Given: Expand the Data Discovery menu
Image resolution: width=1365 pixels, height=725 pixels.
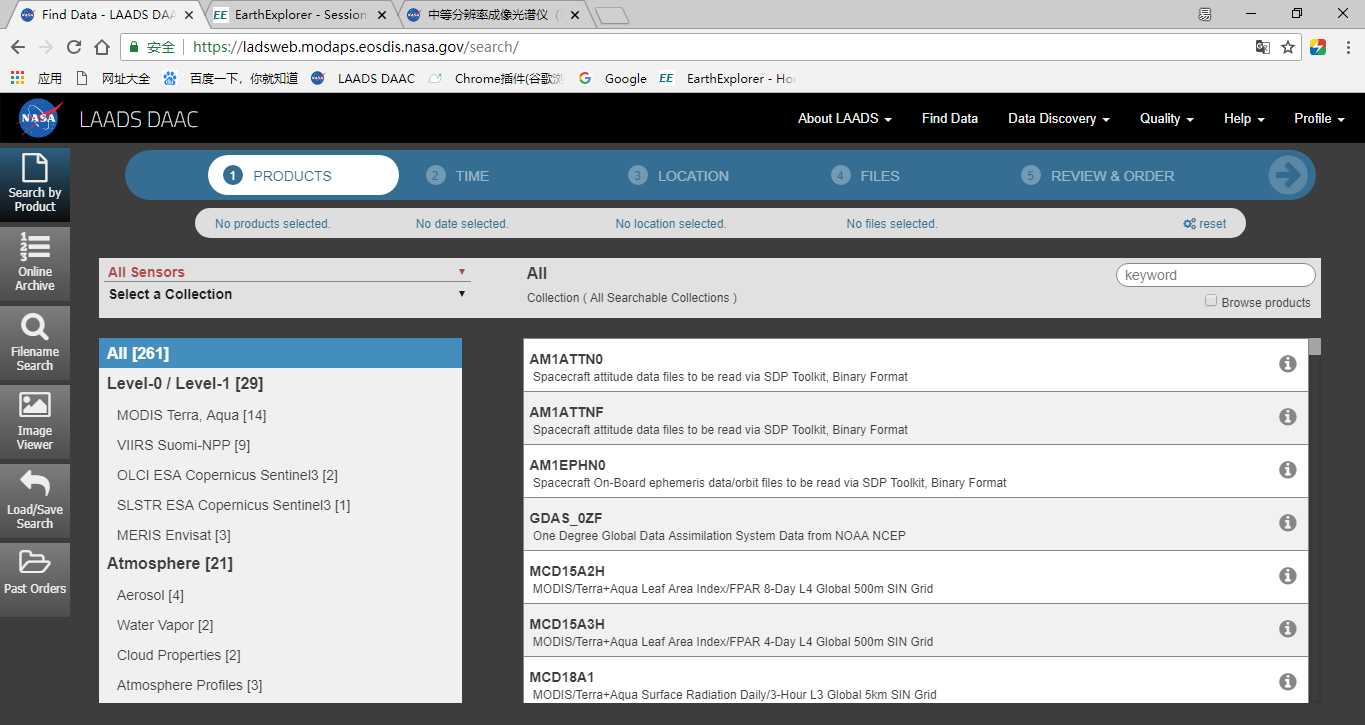Looking at the screenshot, I should 1058,118.
